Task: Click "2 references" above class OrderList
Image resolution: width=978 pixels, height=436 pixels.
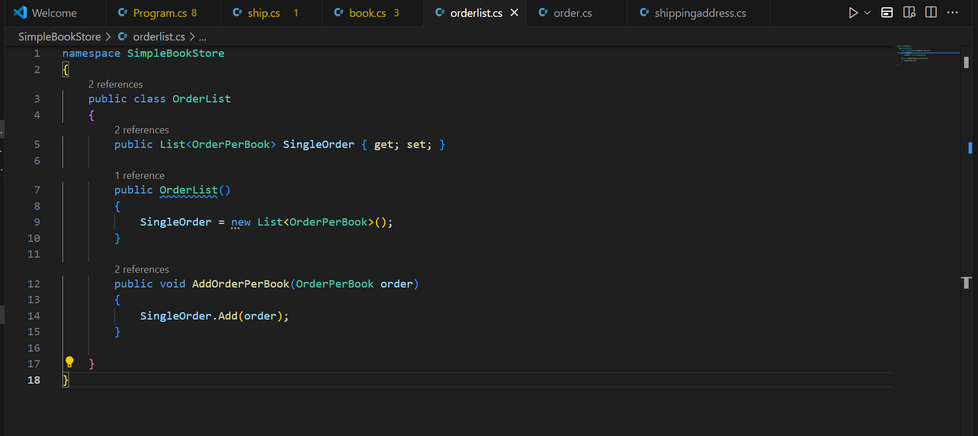Action: [x=115, y=84]
